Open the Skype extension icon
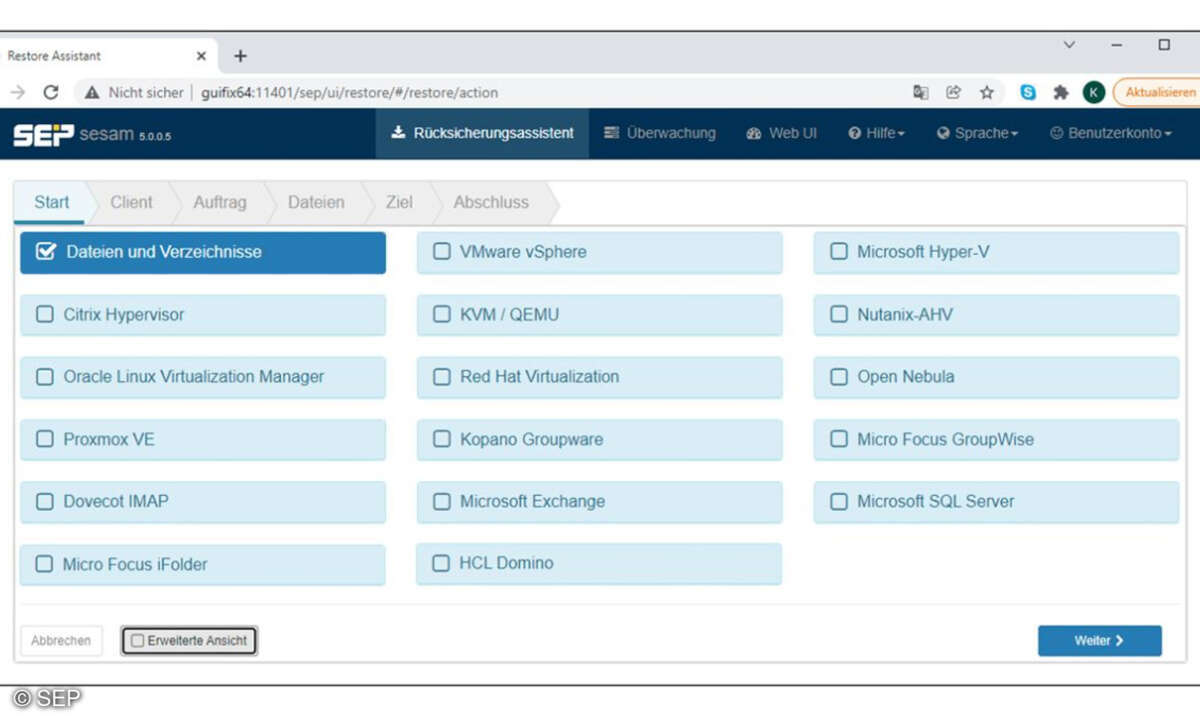 click(x=1028, y=92)
